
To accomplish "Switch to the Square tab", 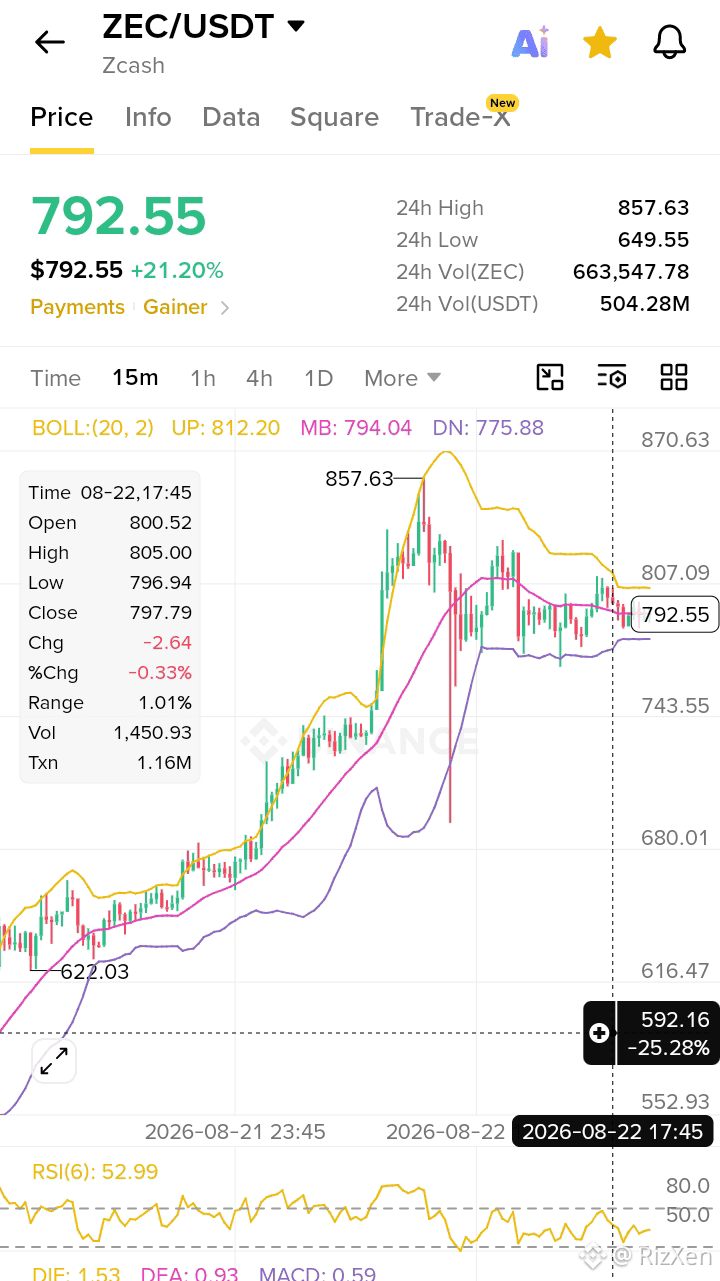I will click(334, 117).
